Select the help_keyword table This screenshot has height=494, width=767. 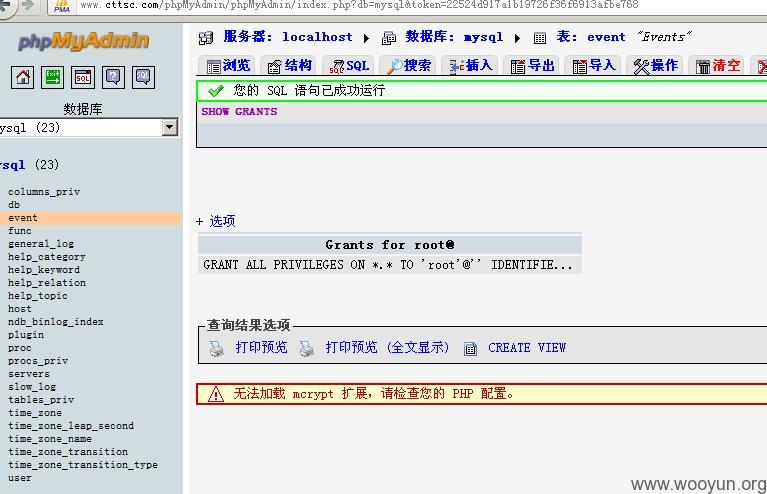[44, 270]
